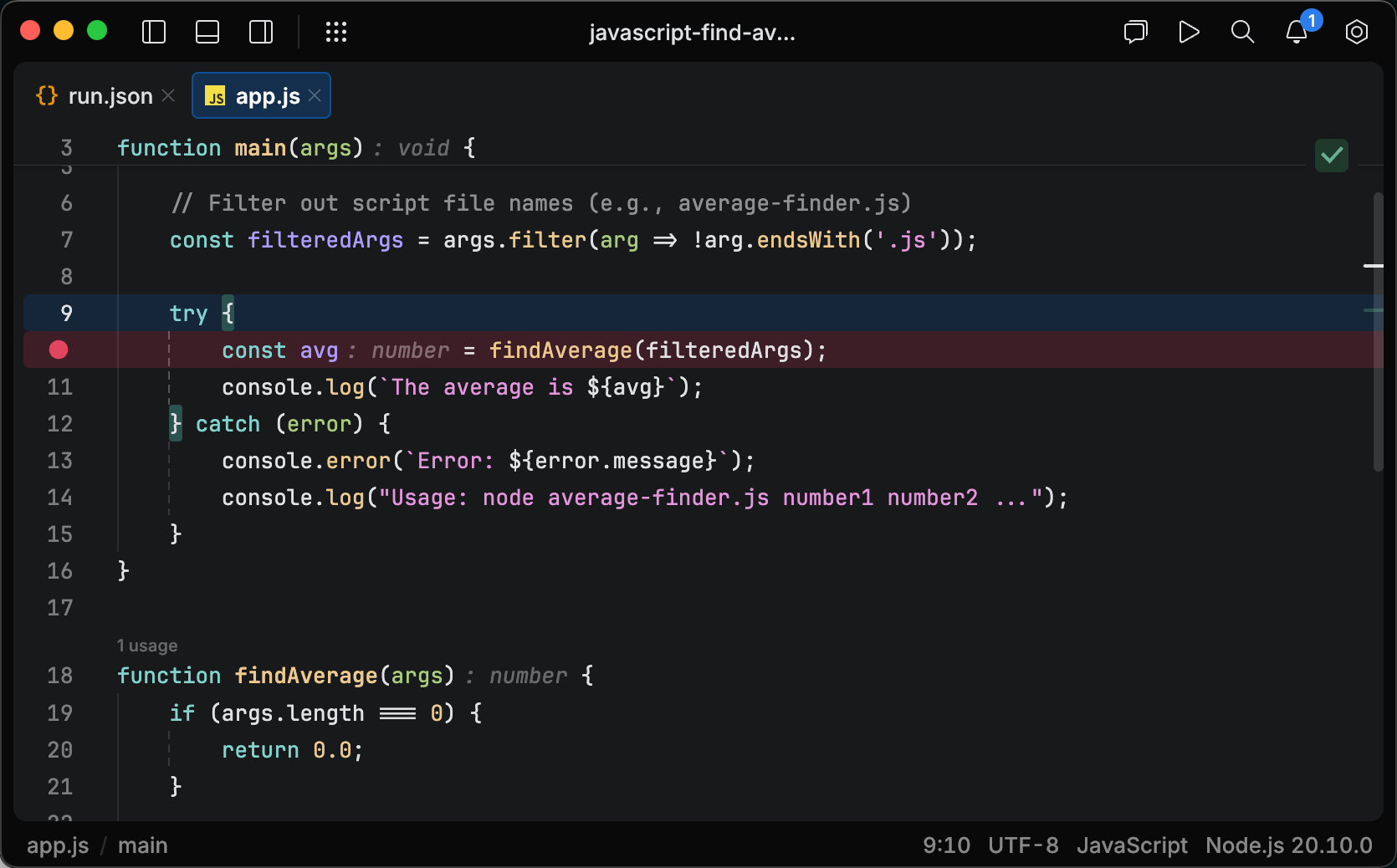Toggle the left panel visibility
The width and height of the screenshot is (1397, 868).
(154, 32)
